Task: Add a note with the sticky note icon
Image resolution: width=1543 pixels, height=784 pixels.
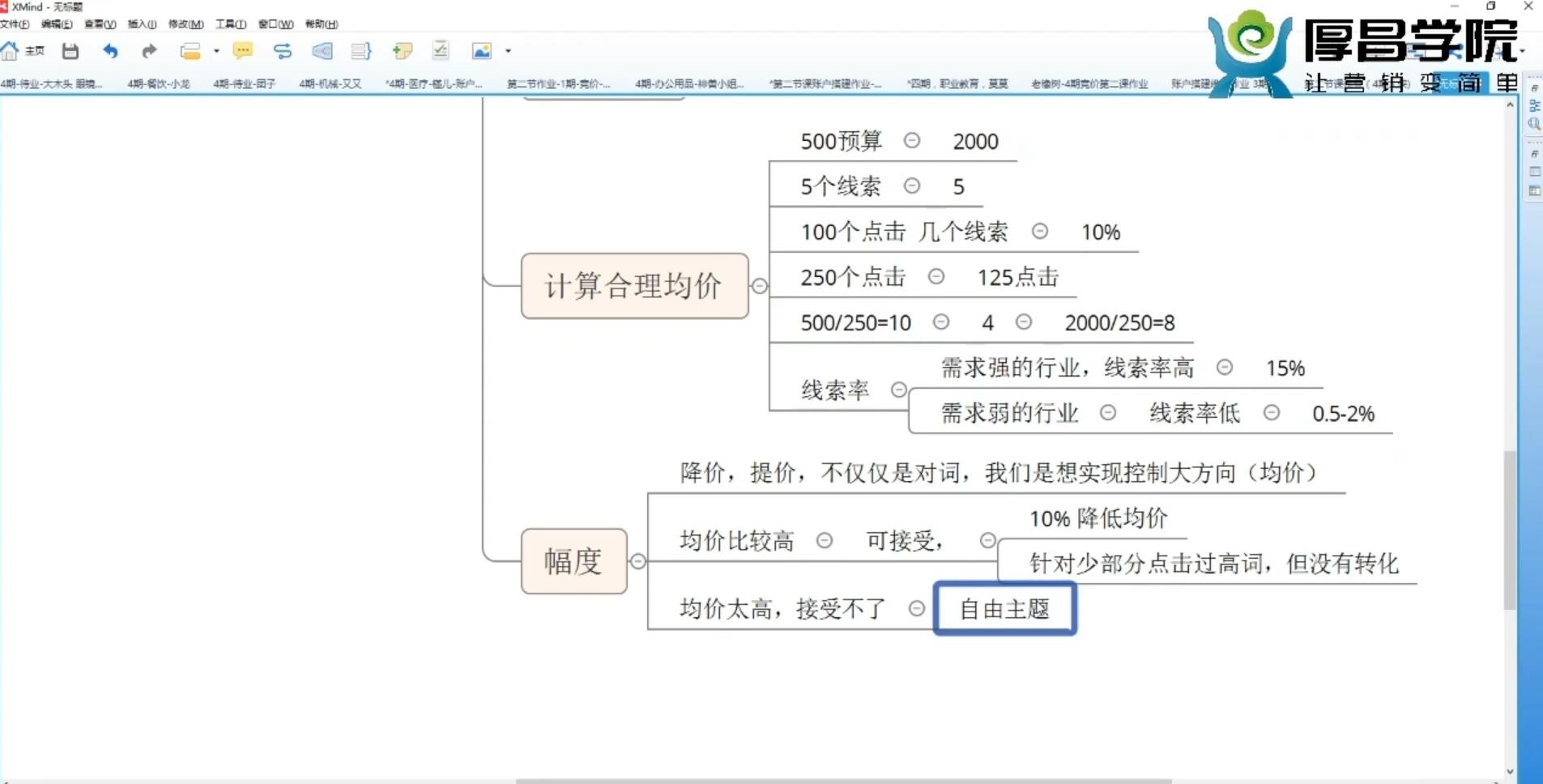Action: click(402, 51)
